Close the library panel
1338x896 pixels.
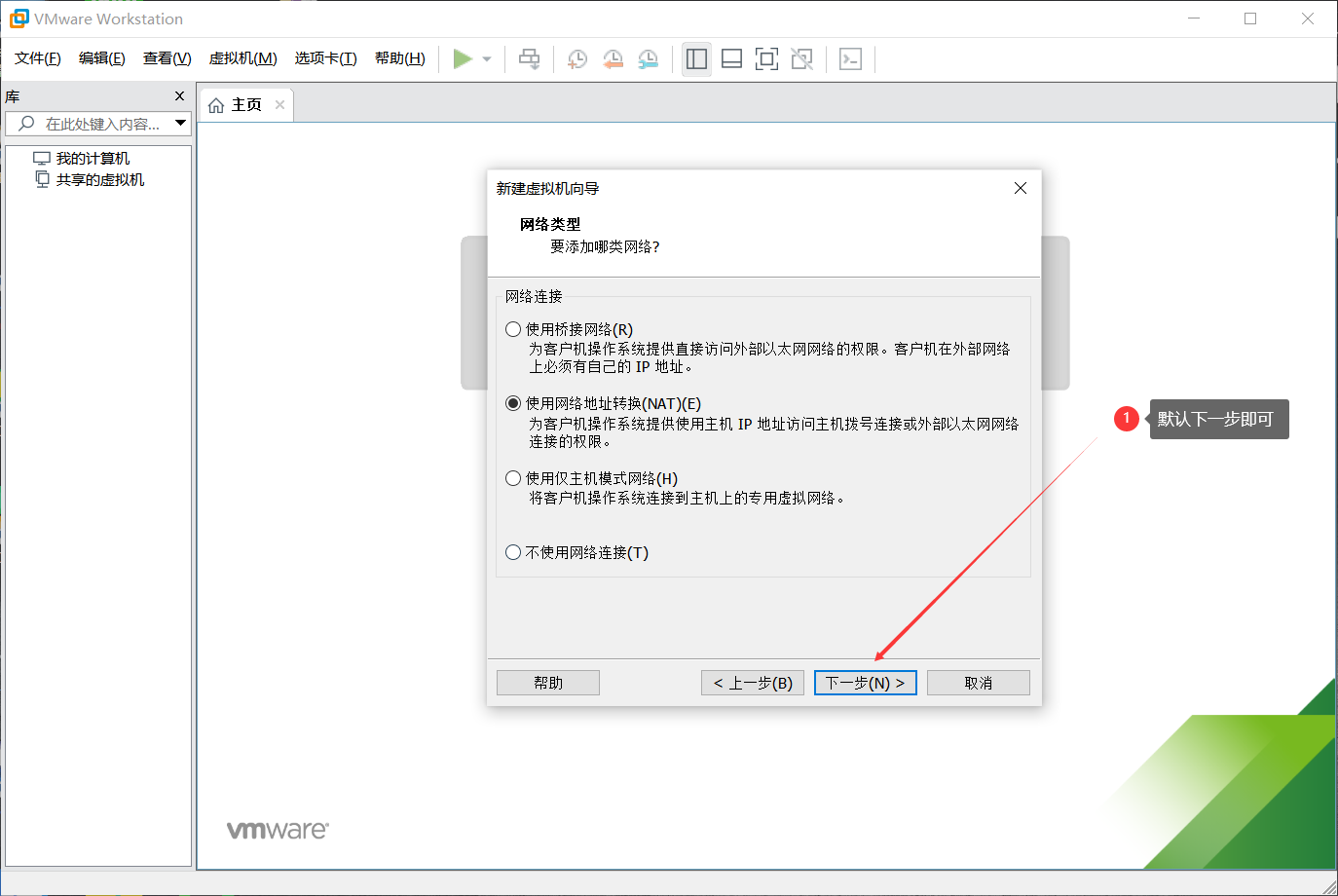[179, 96]
